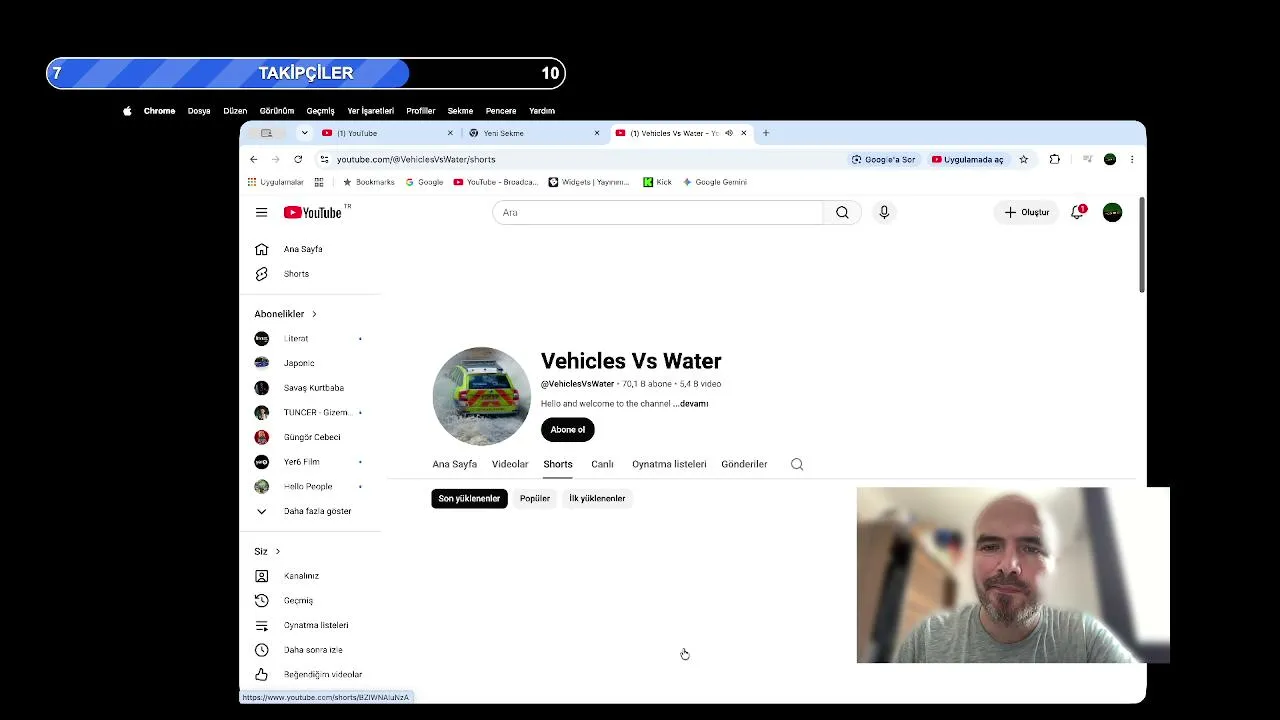Click the Vehicles Vs Water channel avatar

(x=481, y=396)
